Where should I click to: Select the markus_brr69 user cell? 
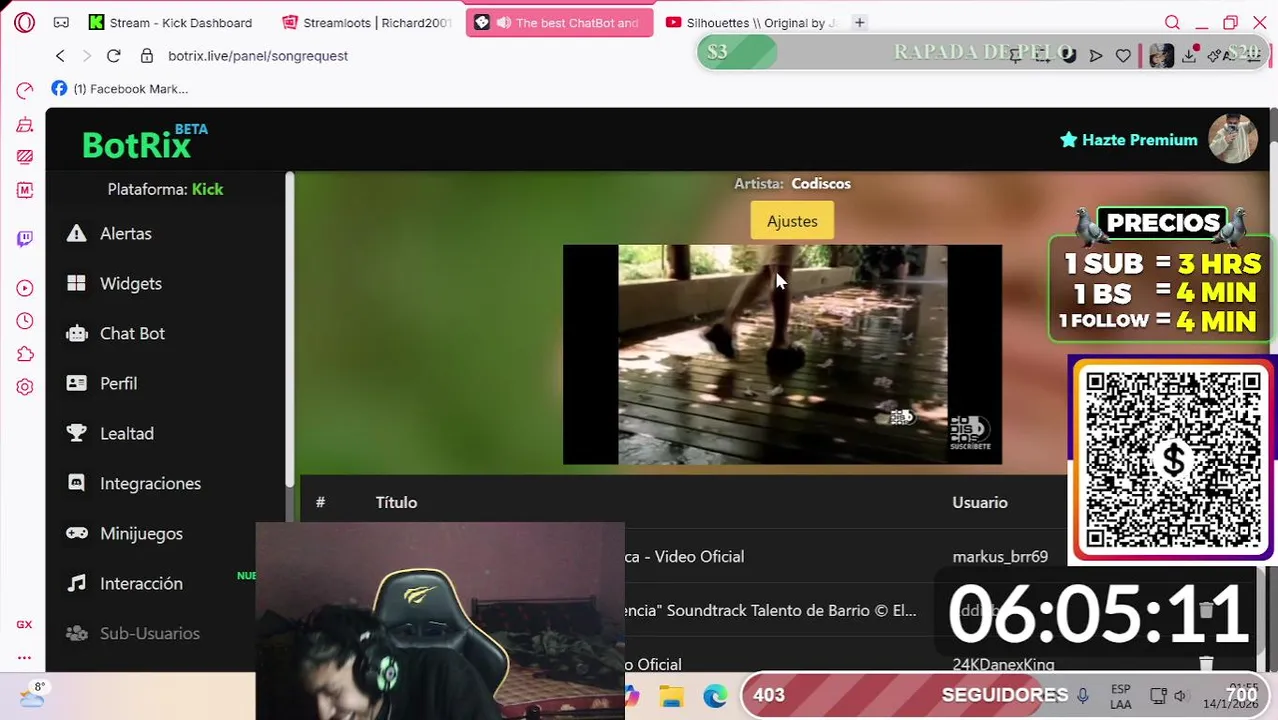click(1000, 556)
